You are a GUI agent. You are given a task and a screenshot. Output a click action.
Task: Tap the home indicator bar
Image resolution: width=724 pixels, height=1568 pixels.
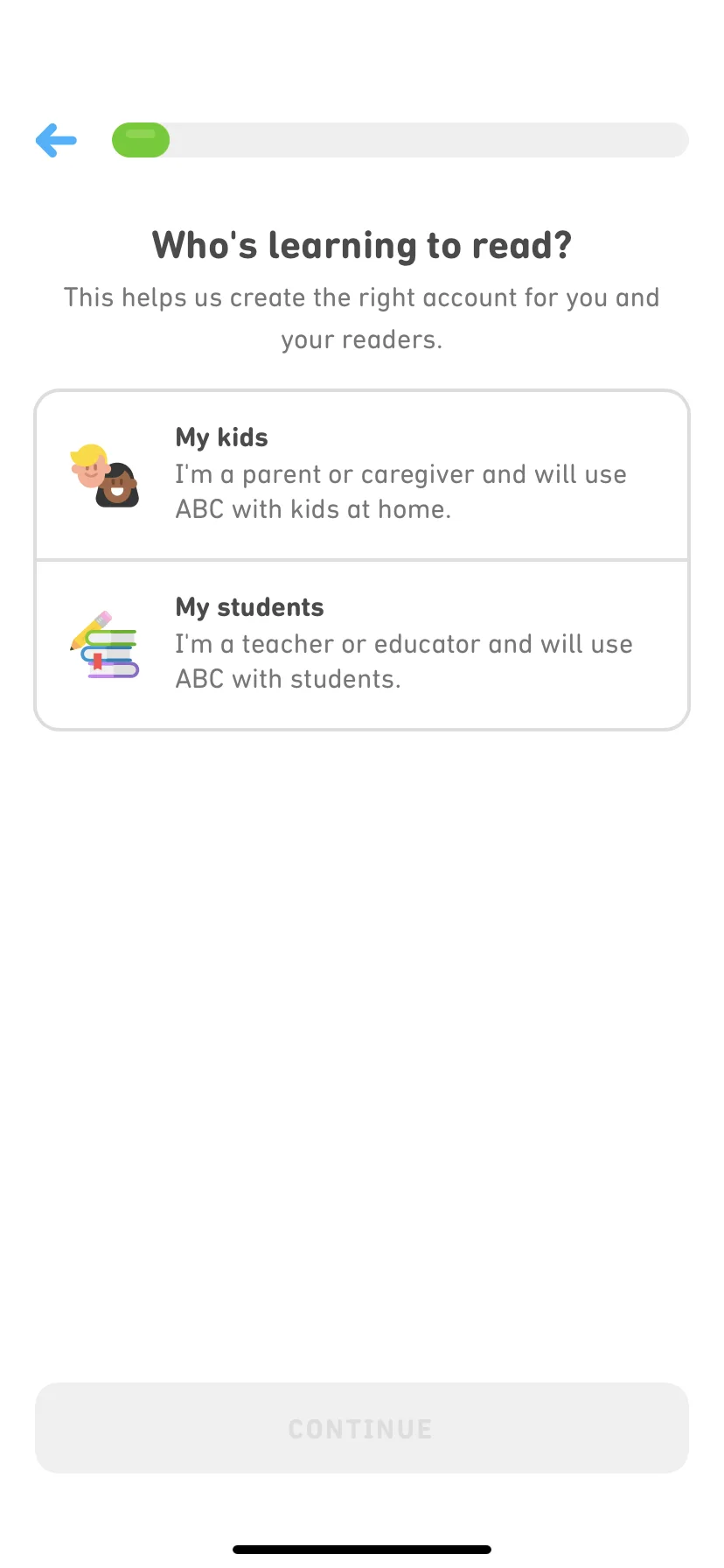tap(362, 1550)
